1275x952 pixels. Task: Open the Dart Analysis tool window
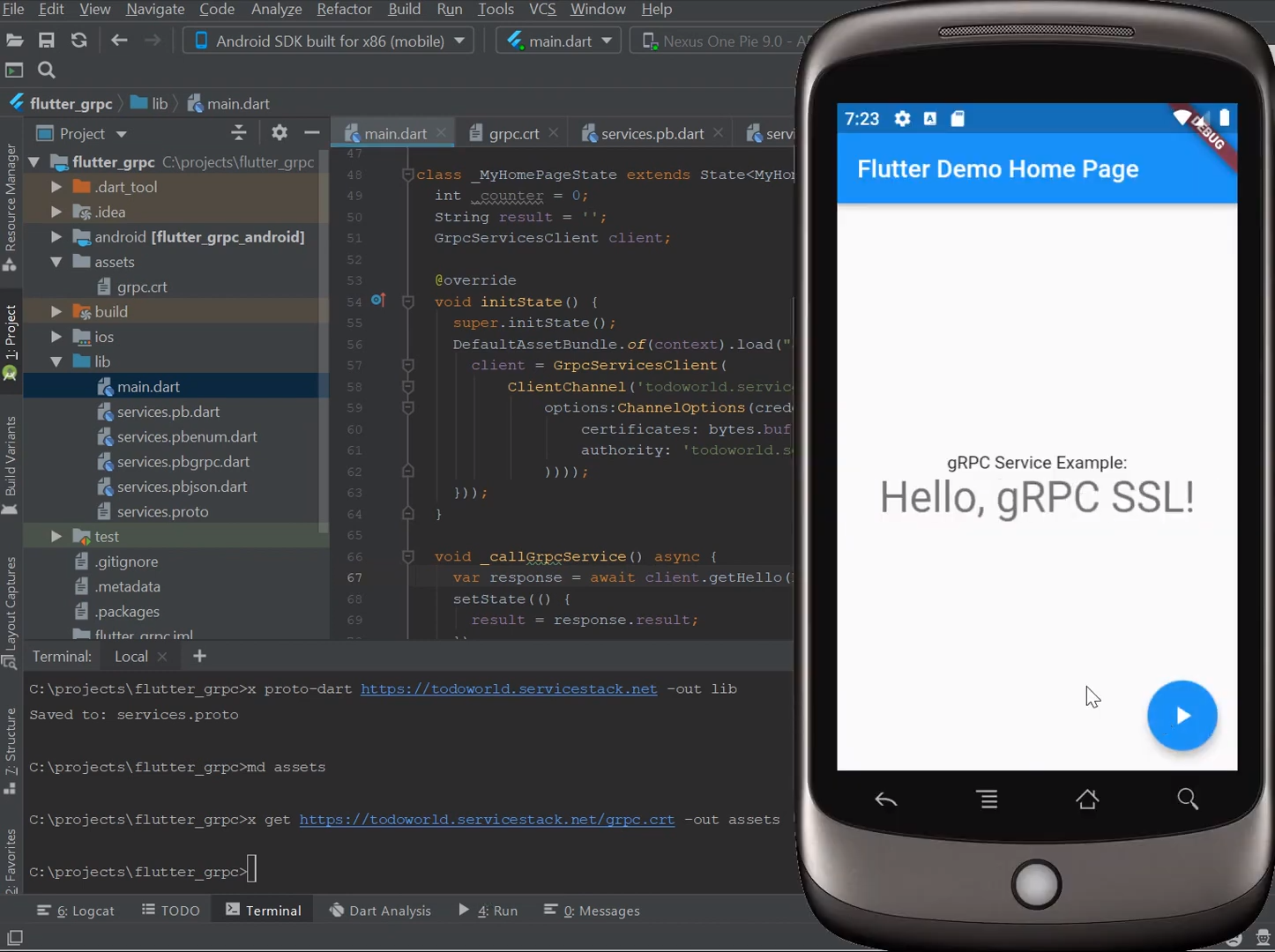380,911
